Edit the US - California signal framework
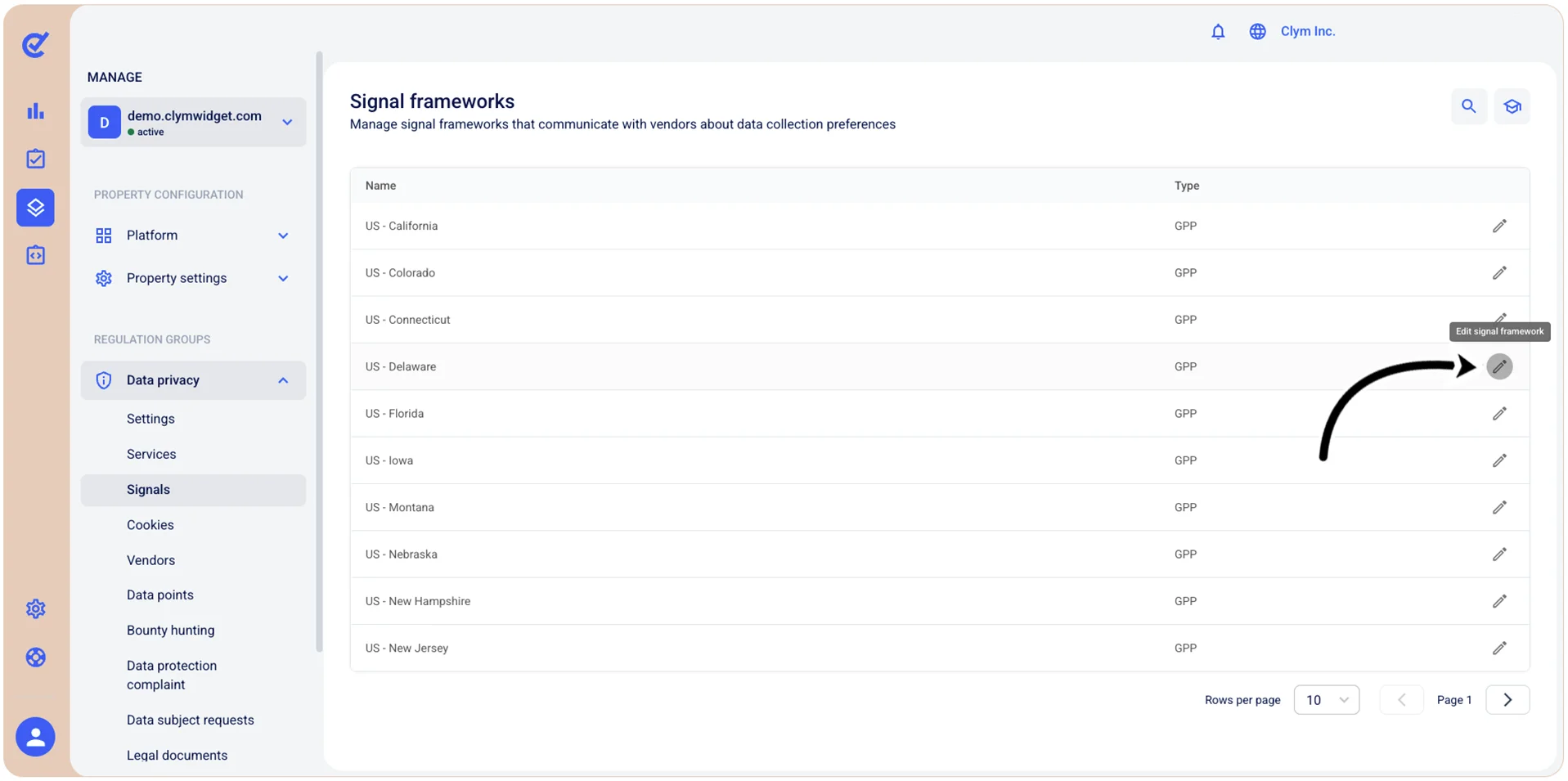1568x781 pixels. tap(1499, 226)
